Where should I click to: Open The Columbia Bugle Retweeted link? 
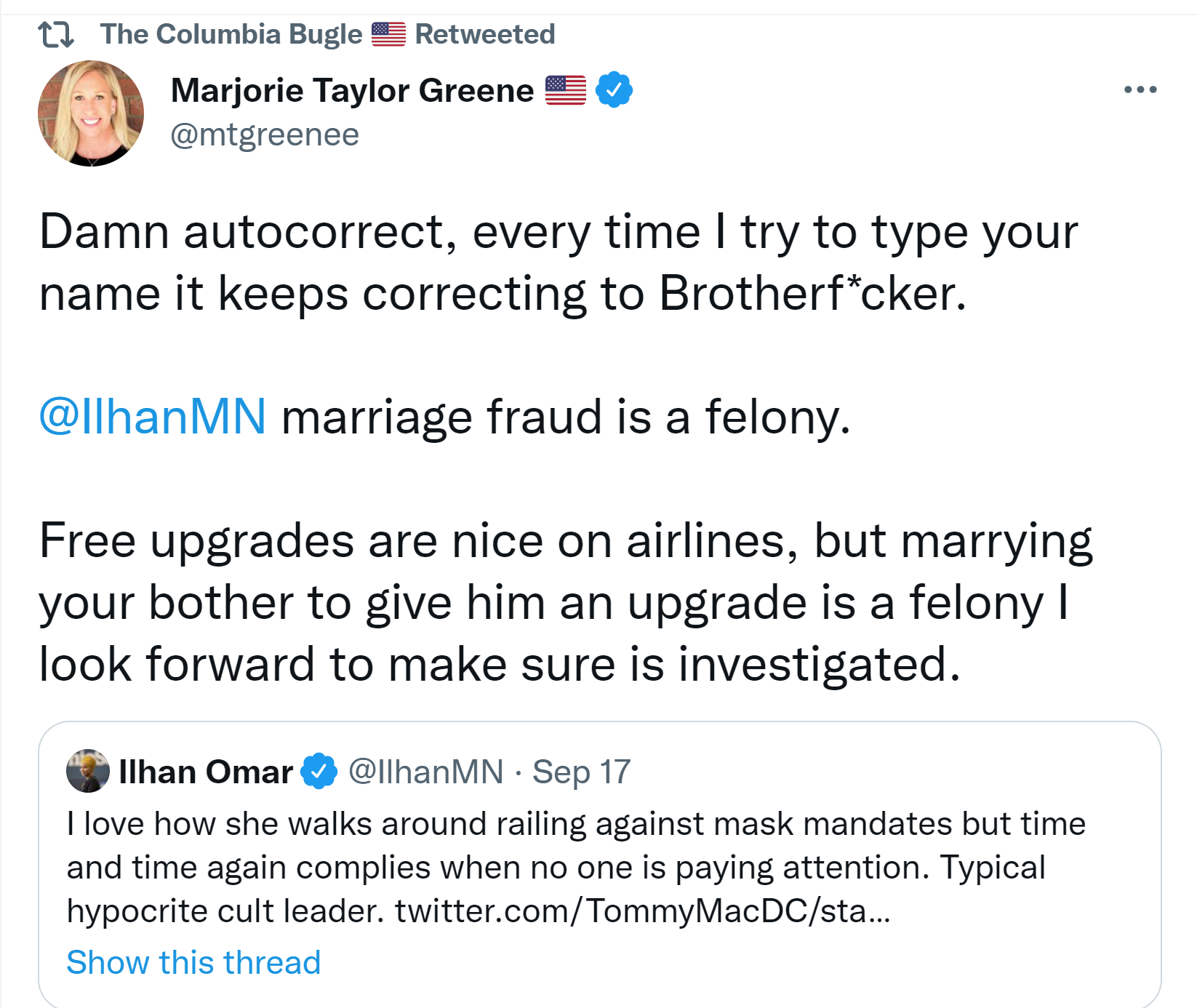[x=327, y=34]
